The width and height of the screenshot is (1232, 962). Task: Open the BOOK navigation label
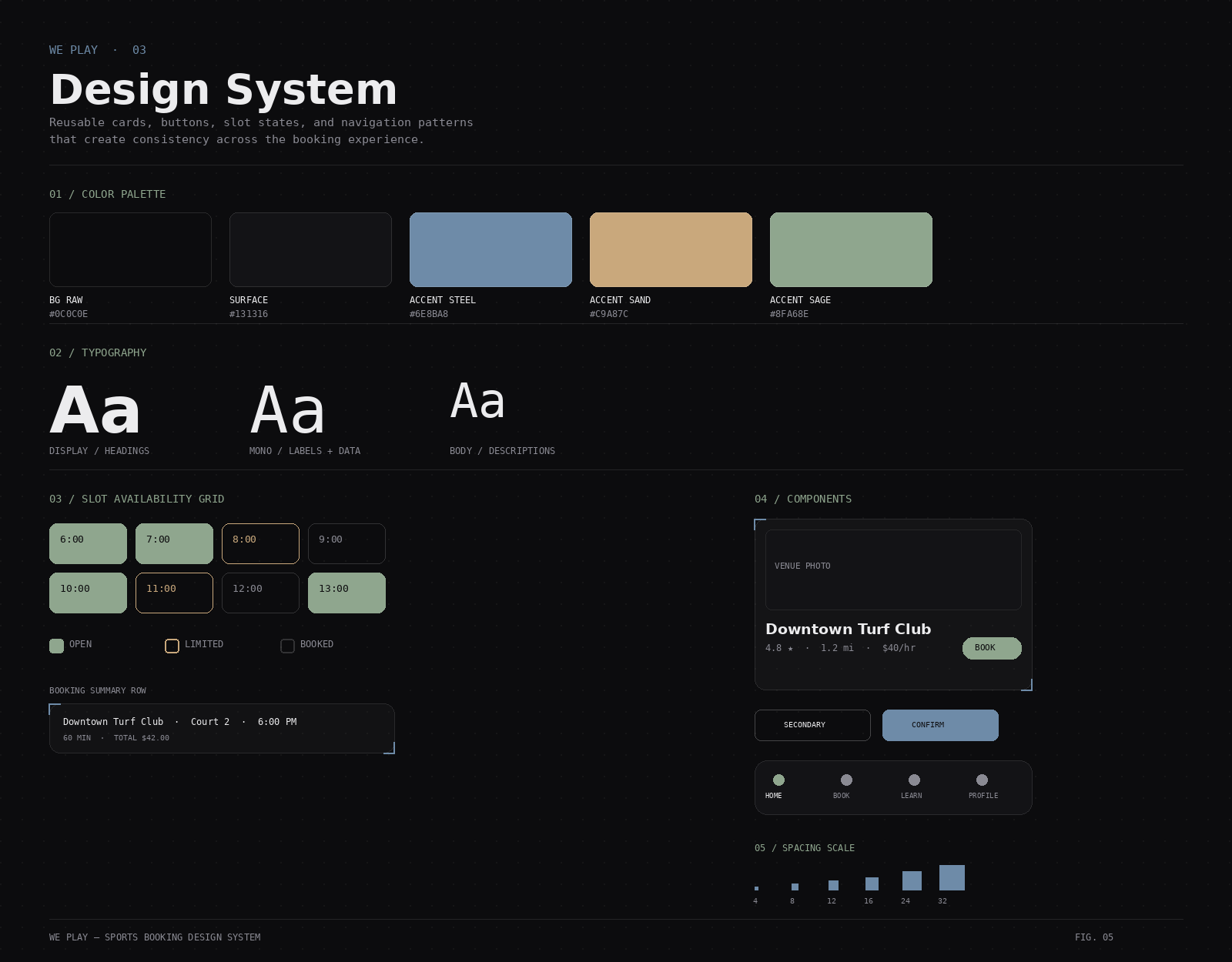841,796
